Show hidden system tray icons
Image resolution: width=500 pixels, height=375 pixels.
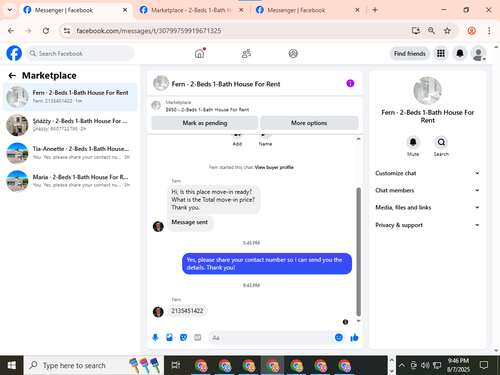coord(402,365)
